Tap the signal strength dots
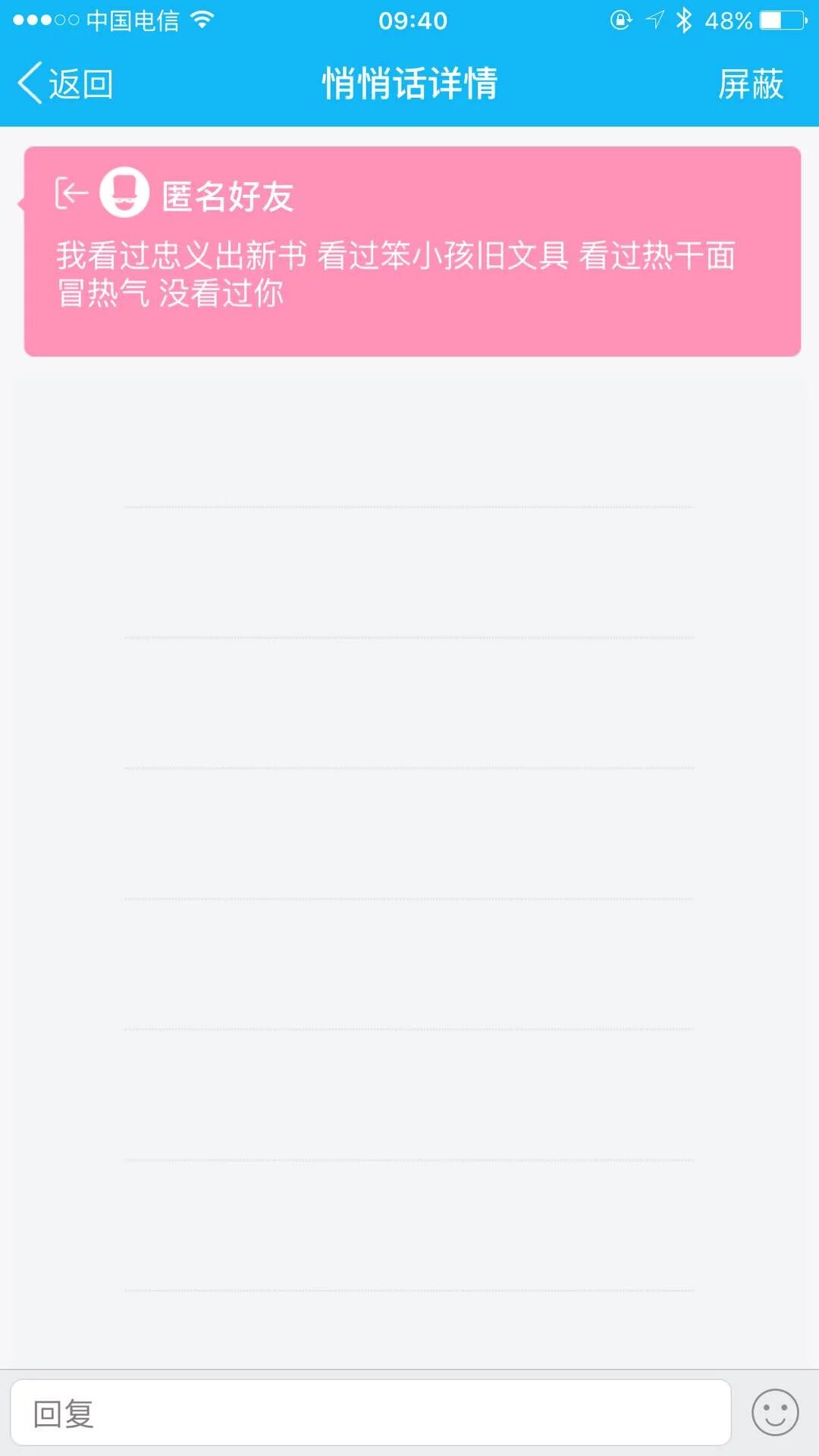 [x=45, y=20]
